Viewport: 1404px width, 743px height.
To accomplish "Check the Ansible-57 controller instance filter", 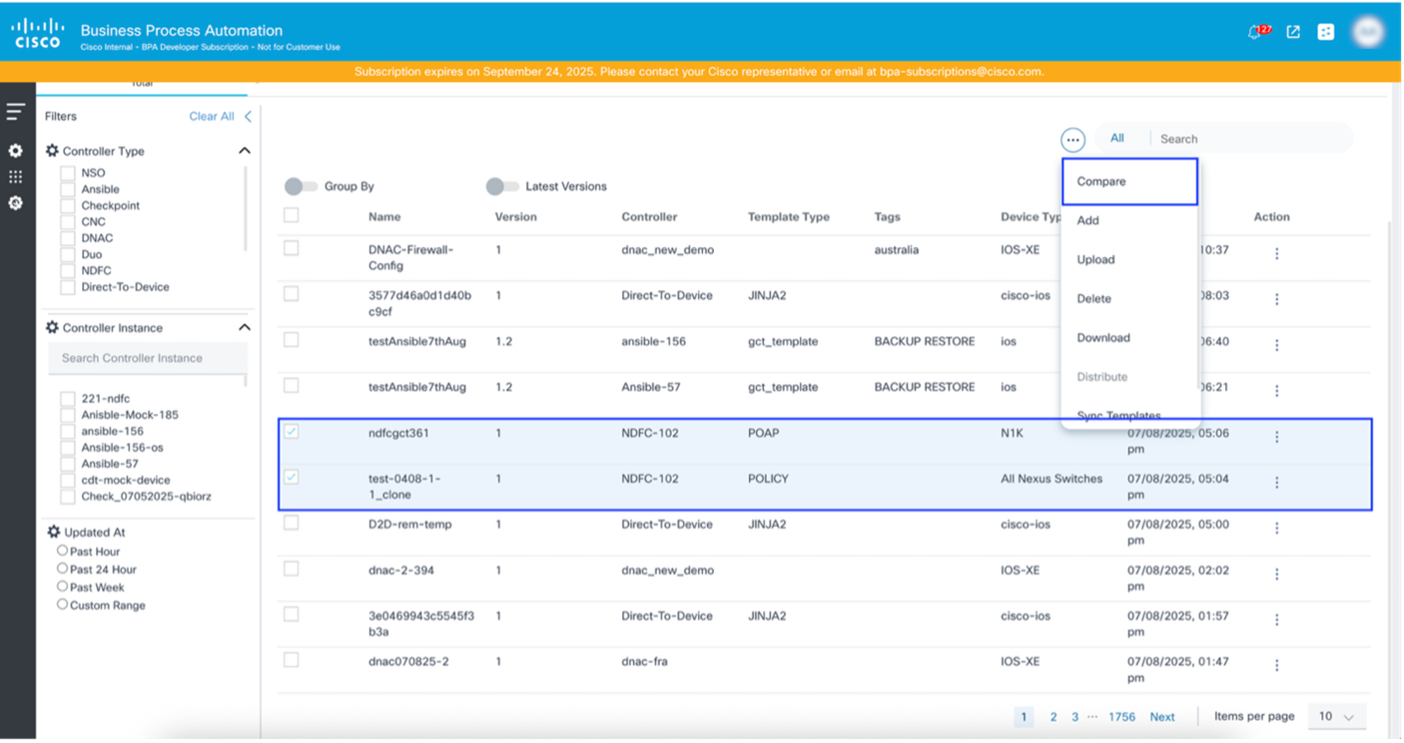I will [x=68, y=464].
